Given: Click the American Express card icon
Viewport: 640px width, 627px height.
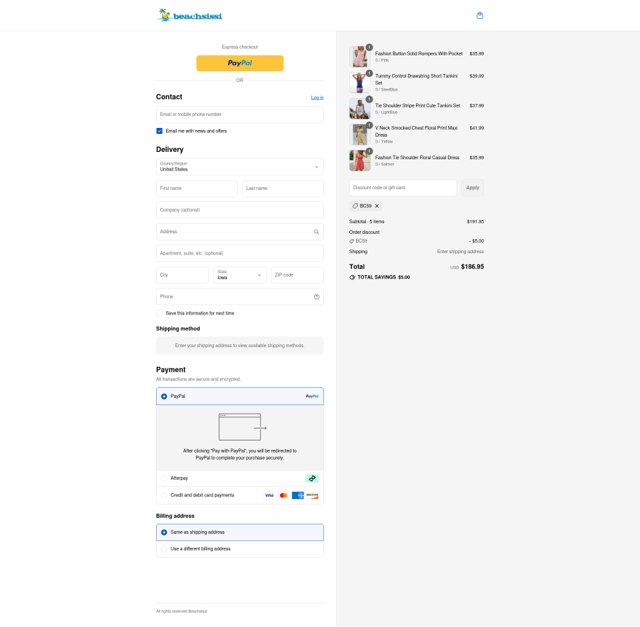Looking at the screenshot, I should 298,495.
